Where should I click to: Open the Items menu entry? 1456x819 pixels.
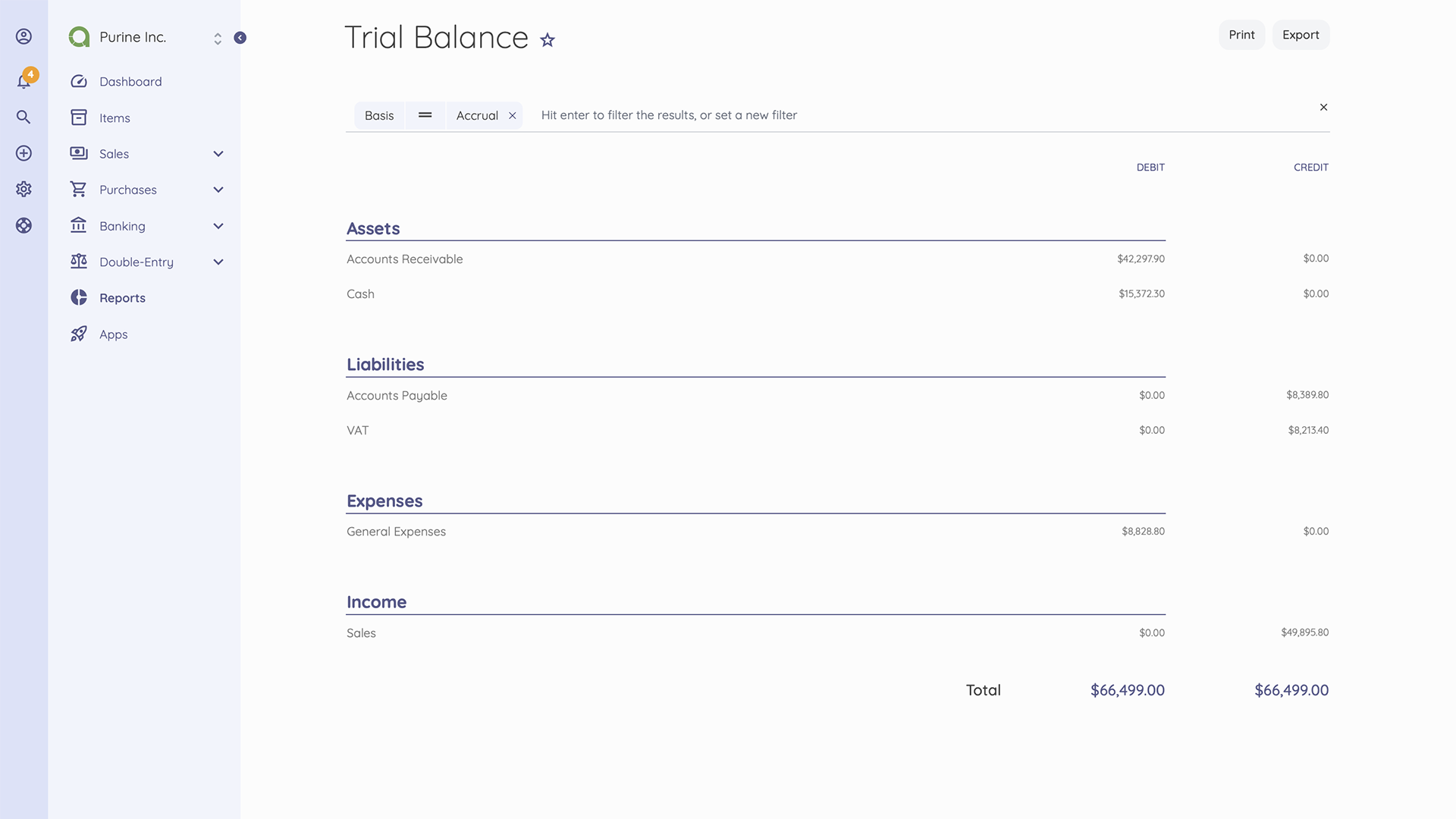(x=115, y=118)
